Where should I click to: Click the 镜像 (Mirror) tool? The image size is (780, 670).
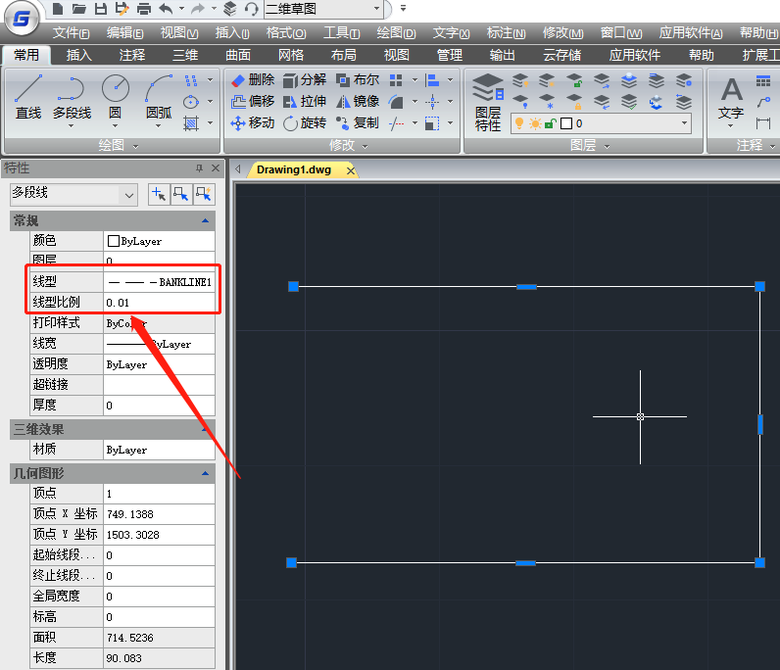click(358, 101)
